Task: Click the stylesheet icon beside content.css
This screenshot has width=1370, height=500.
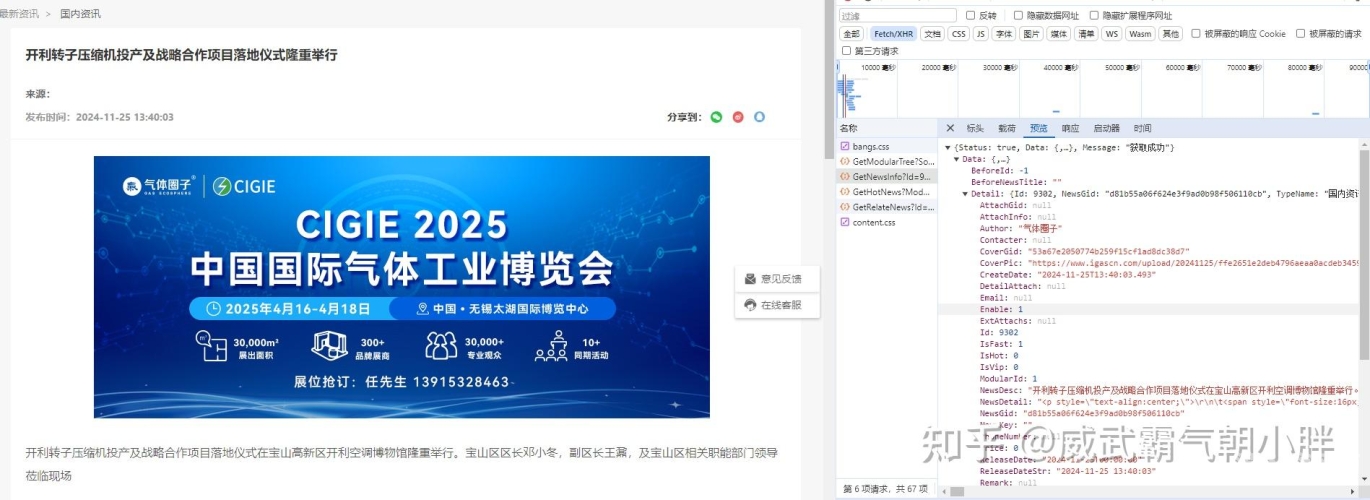Action: click(845, 222)
